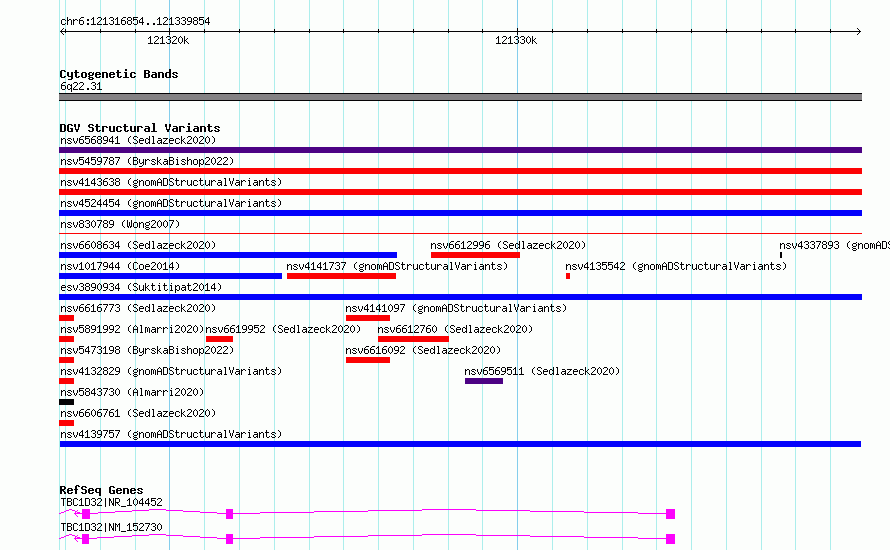890x550 pixels.
Task: Select nsv6612760 (Sedlazeck2020) label
Action: 455,329
